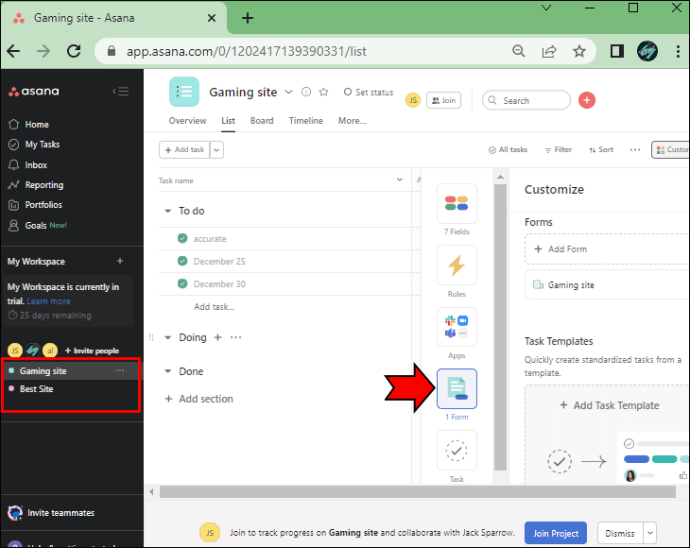690x548 pixels.
Task: Open Best Site project in sidebar
Action: (x=37, y=389)
